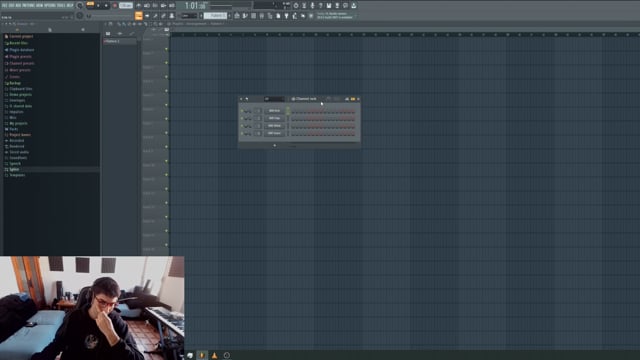640x360 pixels.
Task: Toggle the metronome icon
Action: (139, 6)
